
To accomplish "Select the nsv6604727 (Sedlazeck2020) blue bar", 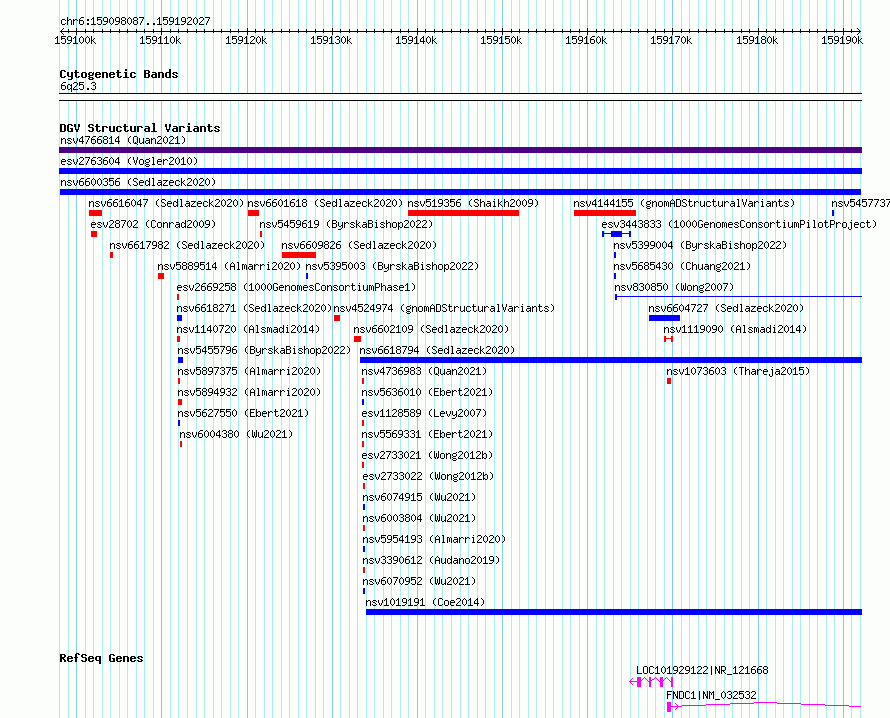I will point(664,318).
